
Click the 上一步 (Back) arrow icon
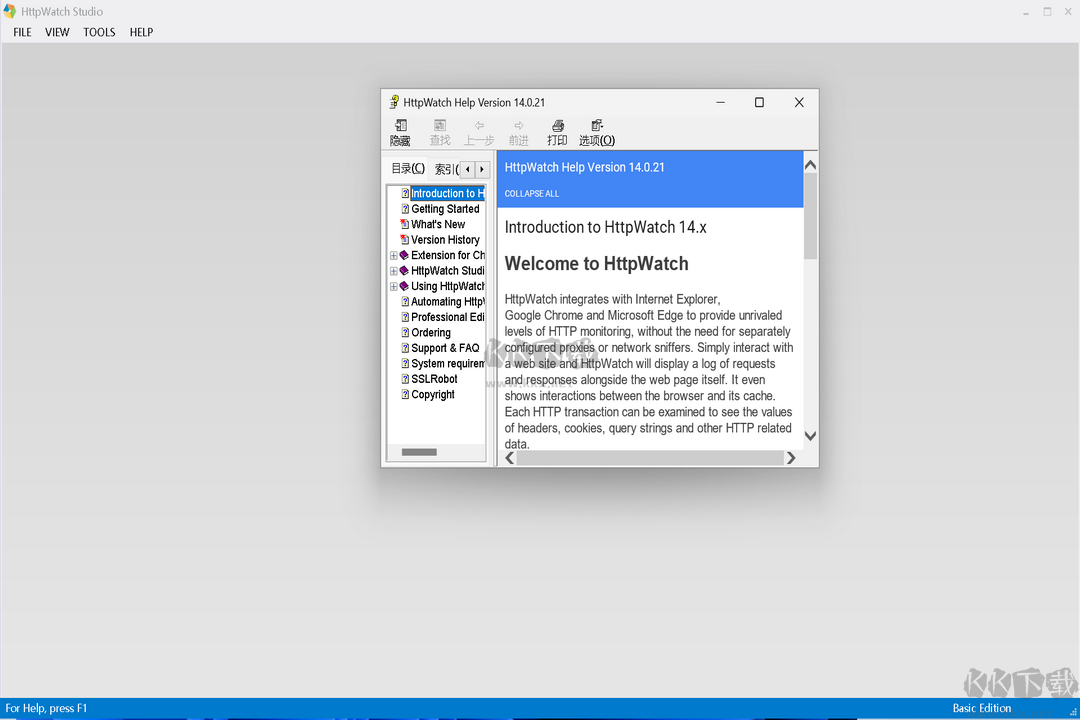tap(479, 125)
